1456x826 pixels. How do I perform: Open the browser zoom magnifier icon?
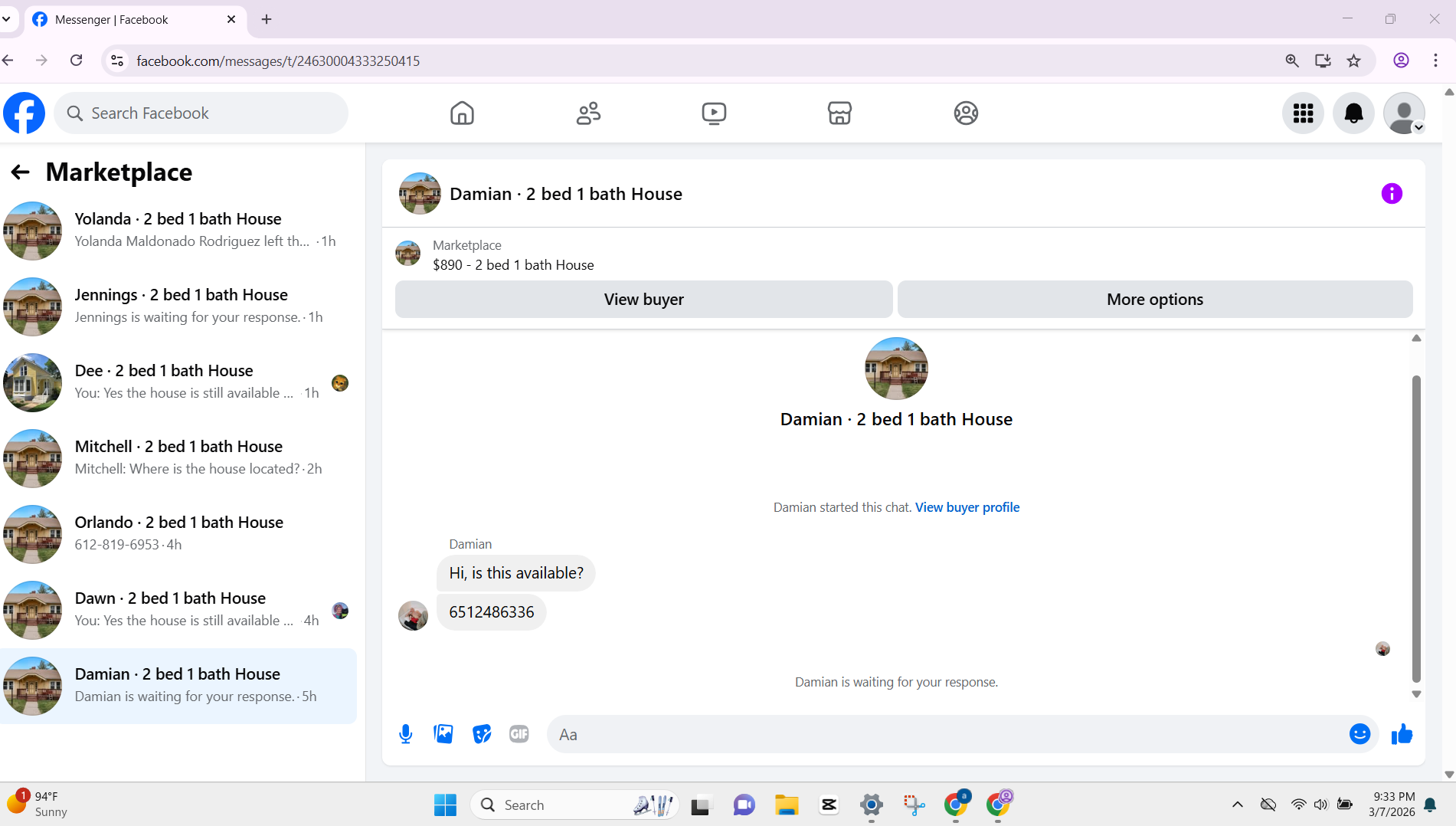coord(1292,61)
